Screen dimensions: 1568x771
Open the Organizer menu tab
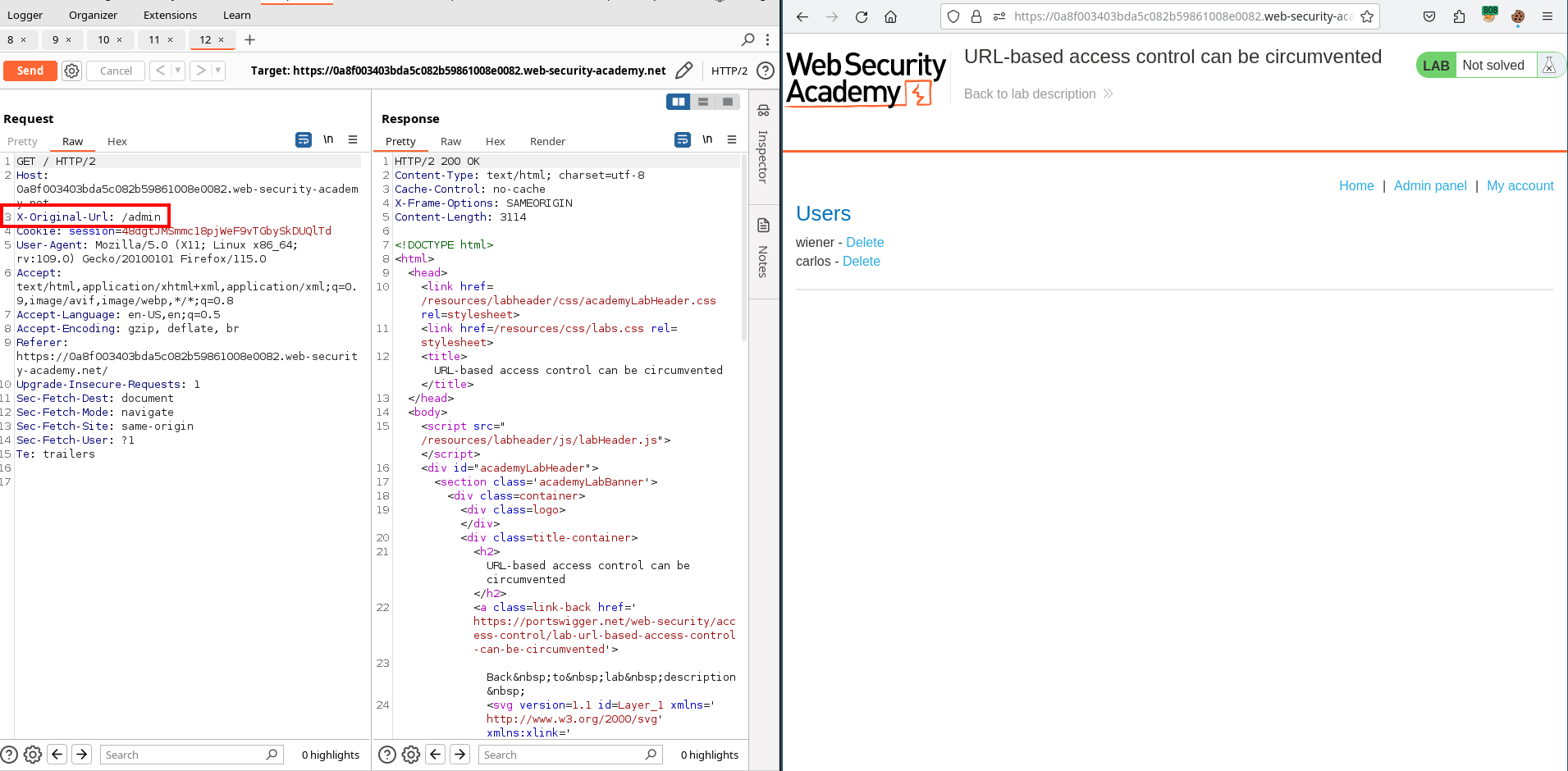pyautogui.click(x=93, y=15)
